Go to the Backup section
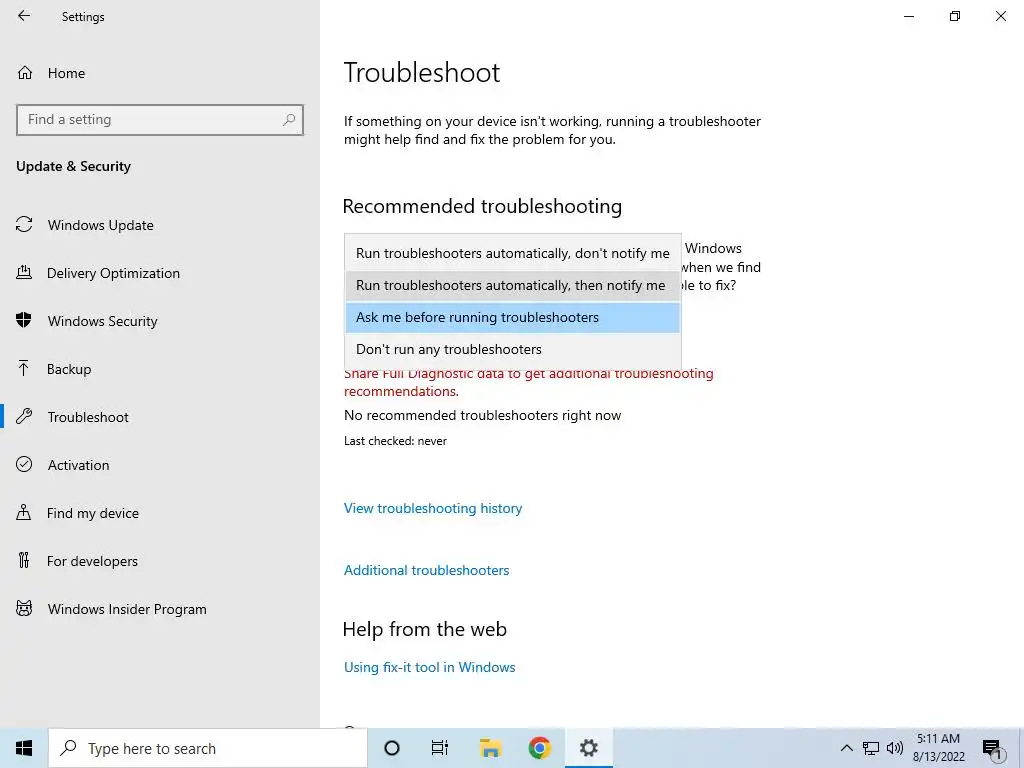This screenshot has width=1024, height=768. (x=69, y=369)
